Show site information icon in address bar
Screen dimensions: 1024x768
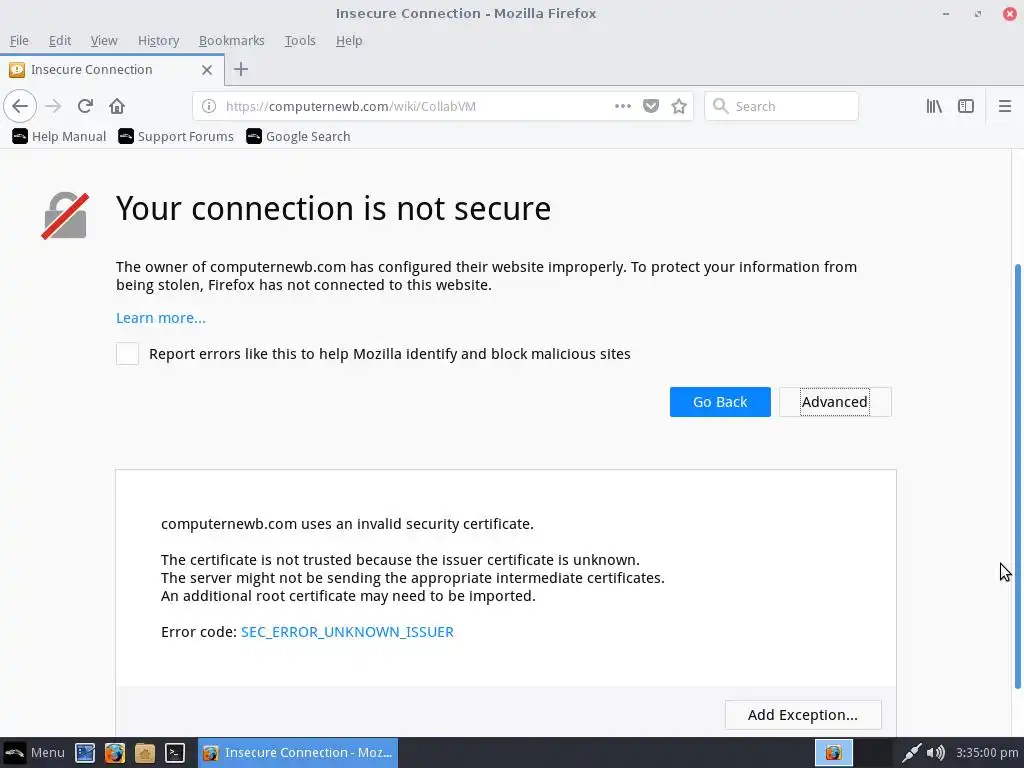pos(208,106)
